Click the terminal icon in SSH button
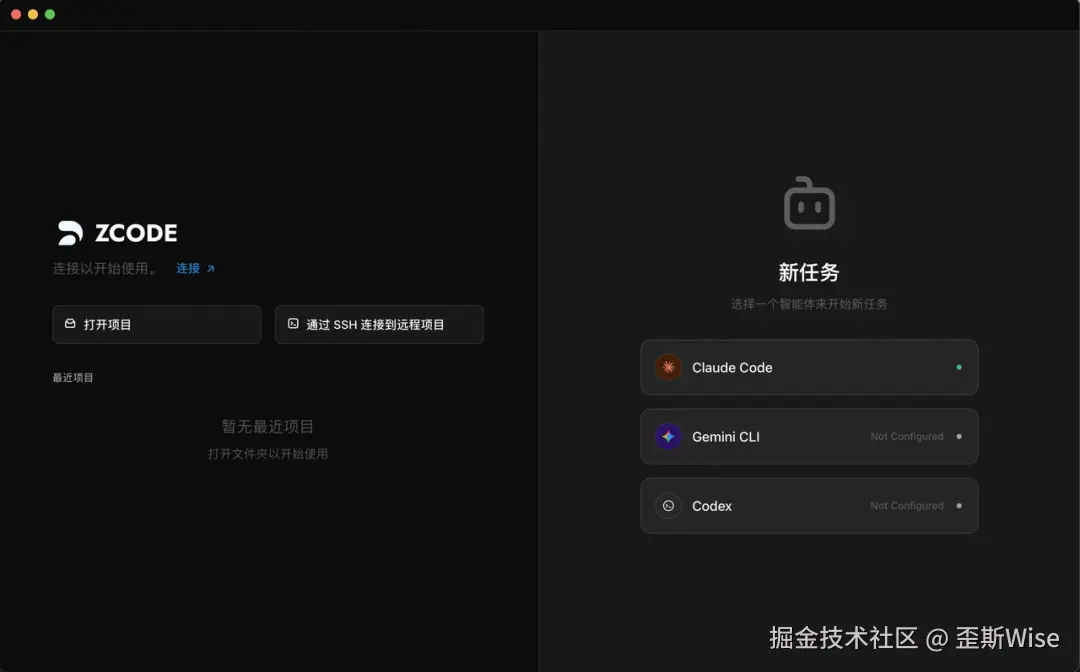1080x672 pixels. point(293,324)
